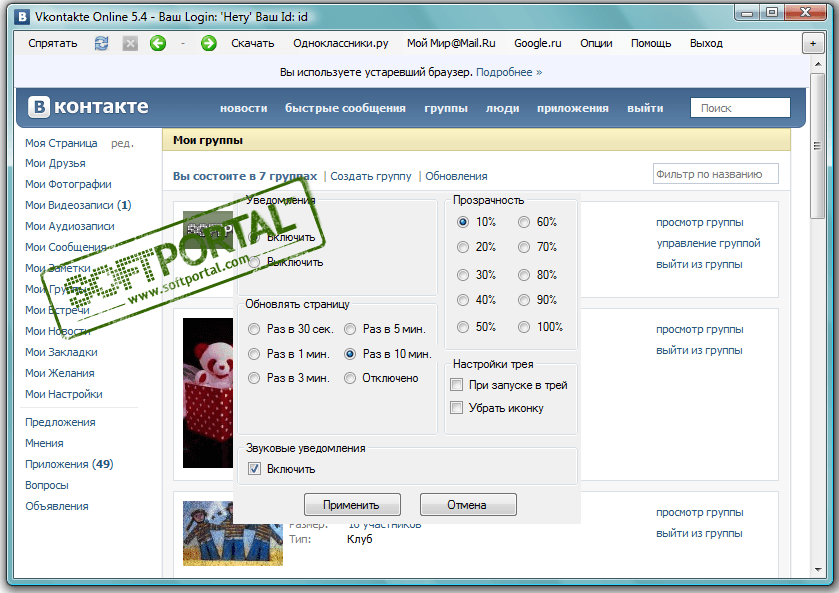839x593 pixels.
Task: Click Выход in the toolbar
Action: pyautogui.click(x=706, y=43)
